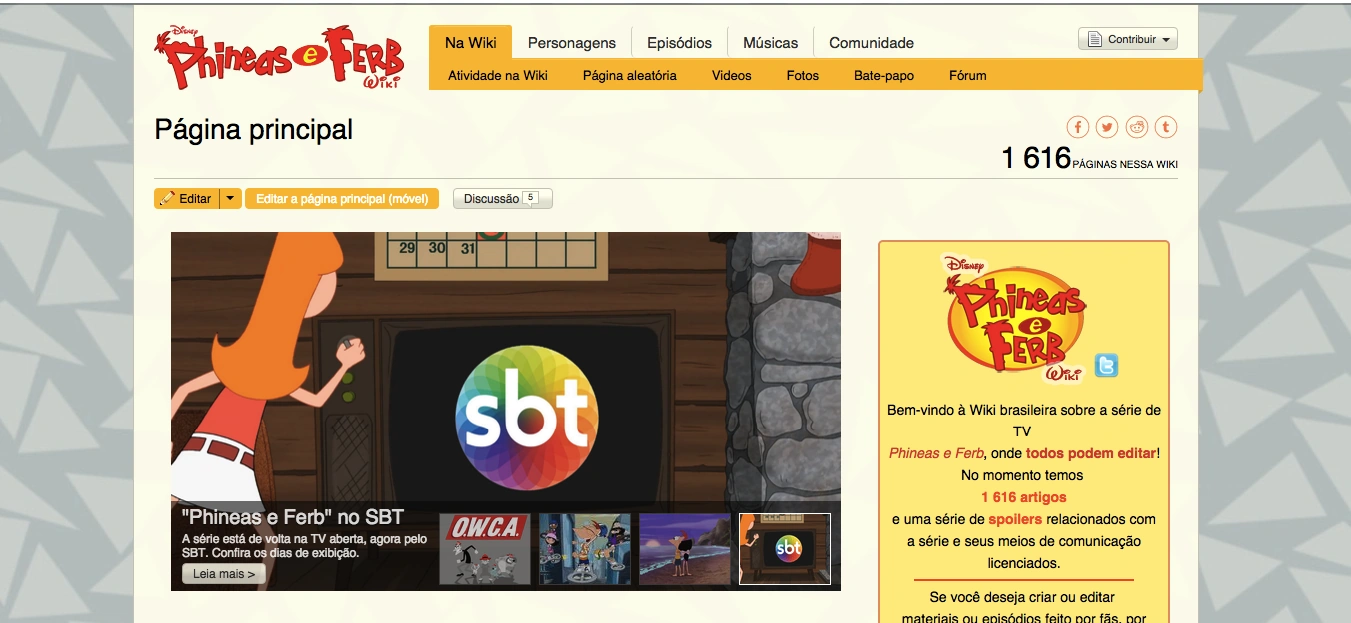Click the blue Twitter bird icon in sidebar
The height and width of the screenshot is (623, 1351).
click(1106, 366)
